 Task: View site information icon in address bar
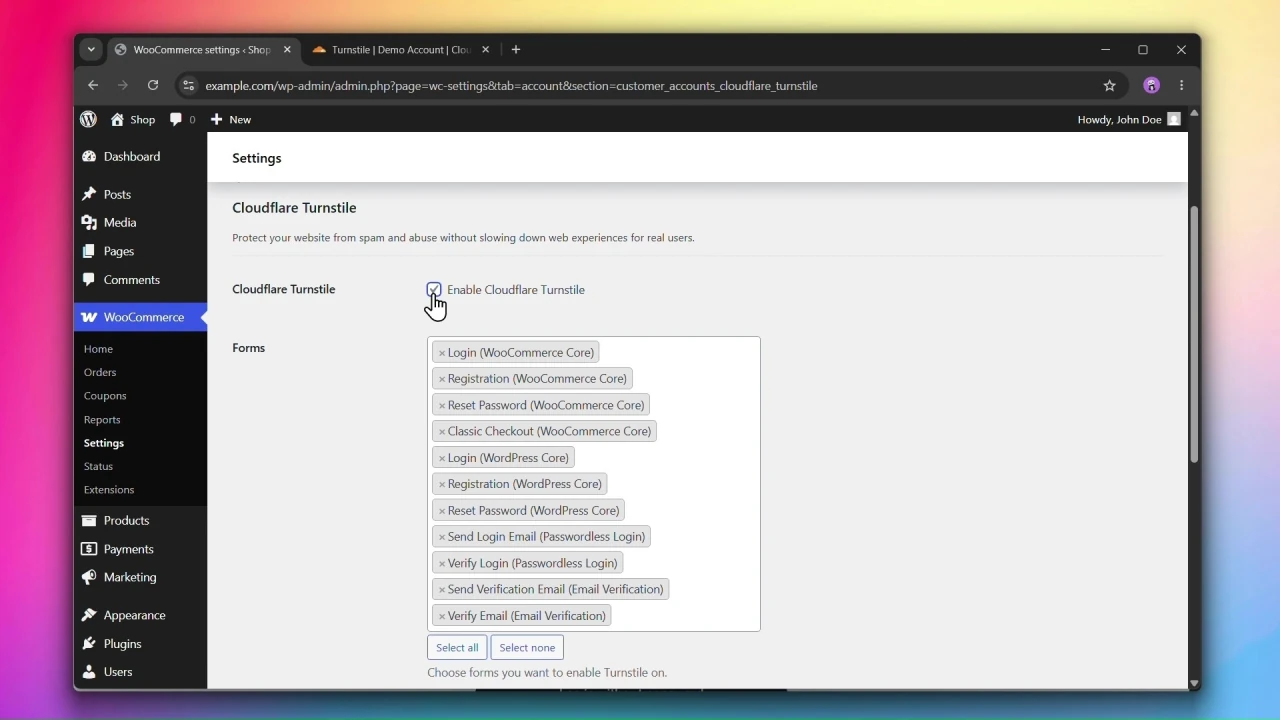click(x=189, y=86)
